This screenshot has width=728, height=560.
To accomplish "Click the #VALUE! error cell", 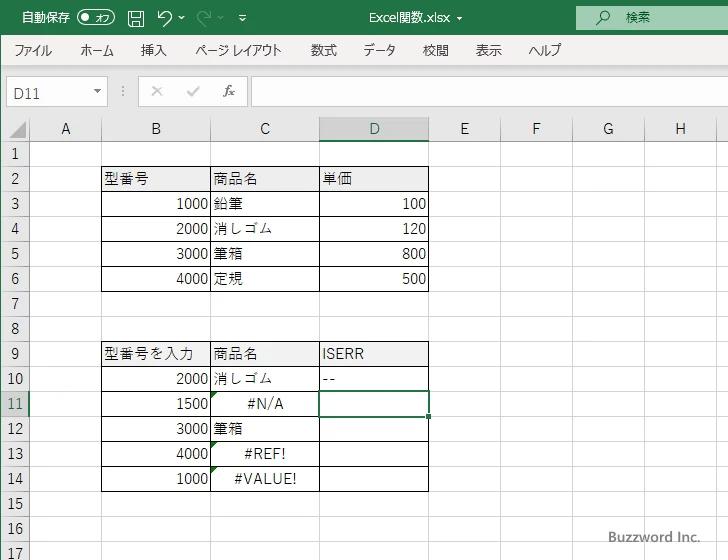I will (x=265, y=479).
